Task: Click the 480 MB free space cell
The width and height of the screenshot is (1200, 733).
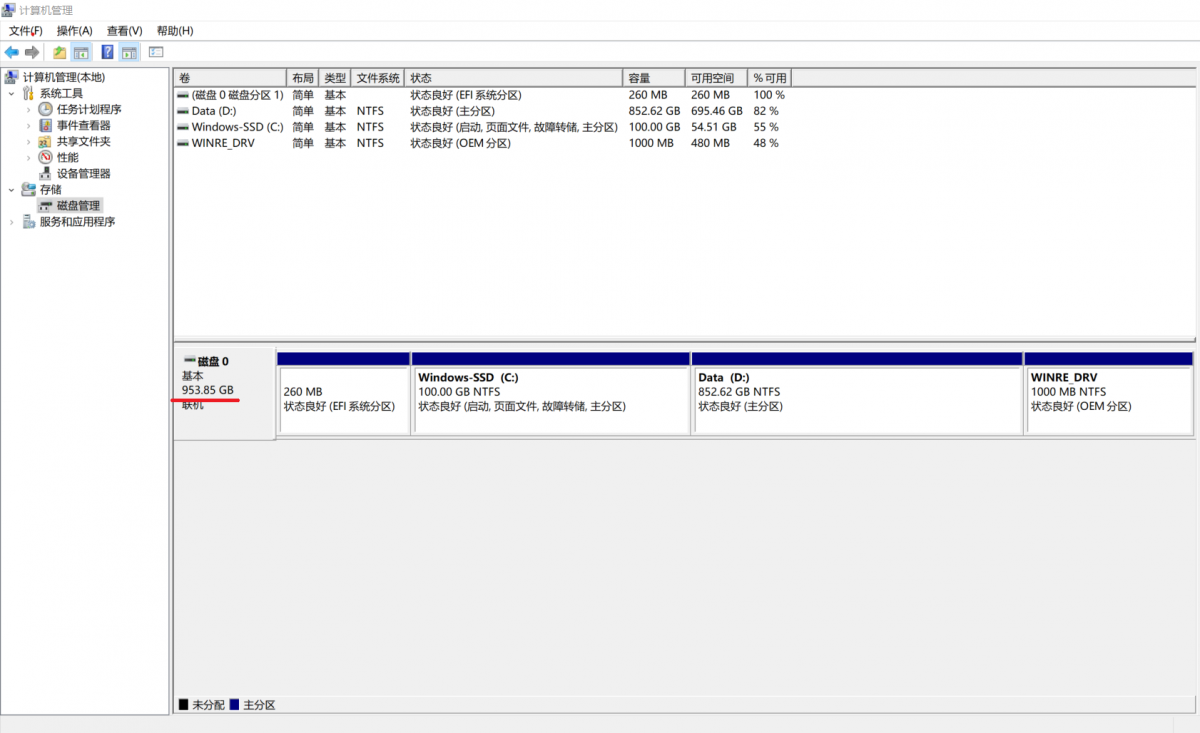Action: (x=709, y=143)
